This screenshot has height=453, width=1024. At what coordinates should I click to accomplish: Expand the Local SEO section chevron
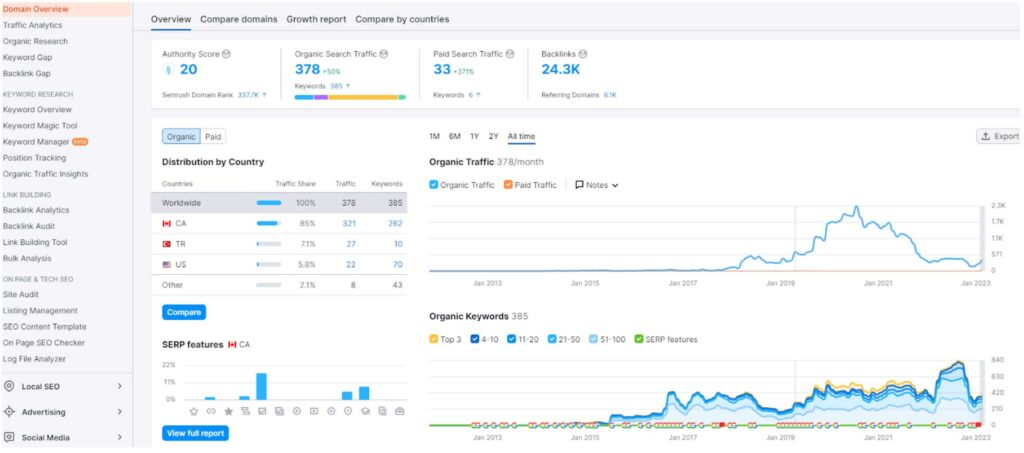click(120, 386)
